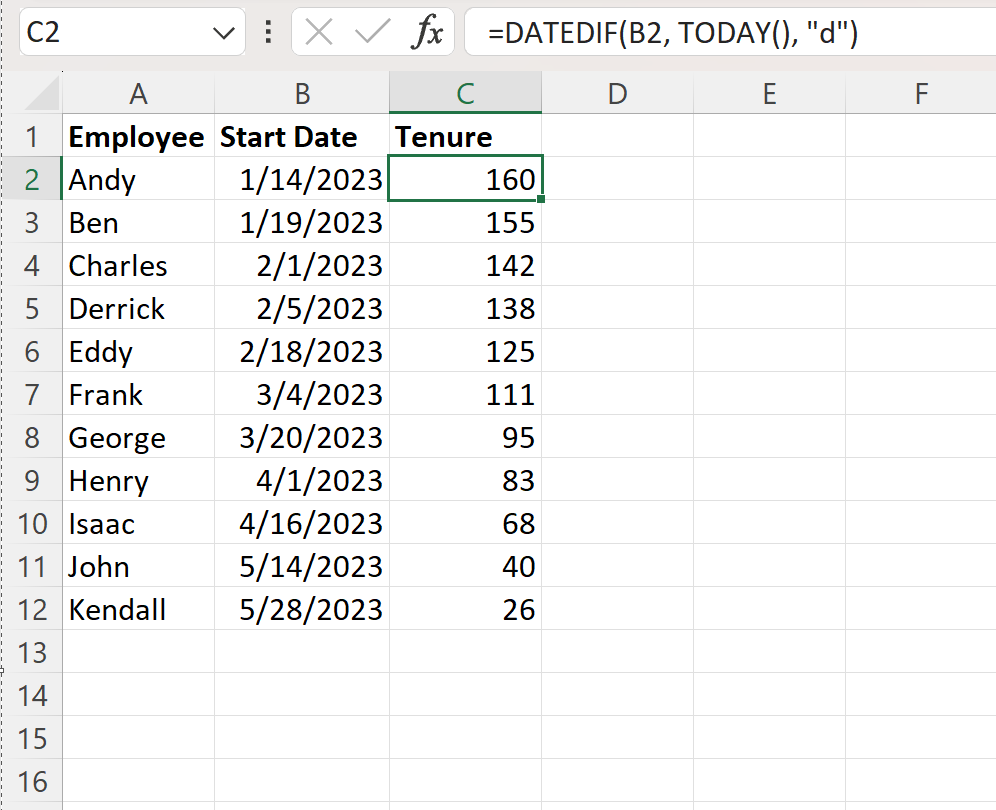Viewport: 996px width, 810px height.
Task: Select empty cell D2
Action: 617,179
